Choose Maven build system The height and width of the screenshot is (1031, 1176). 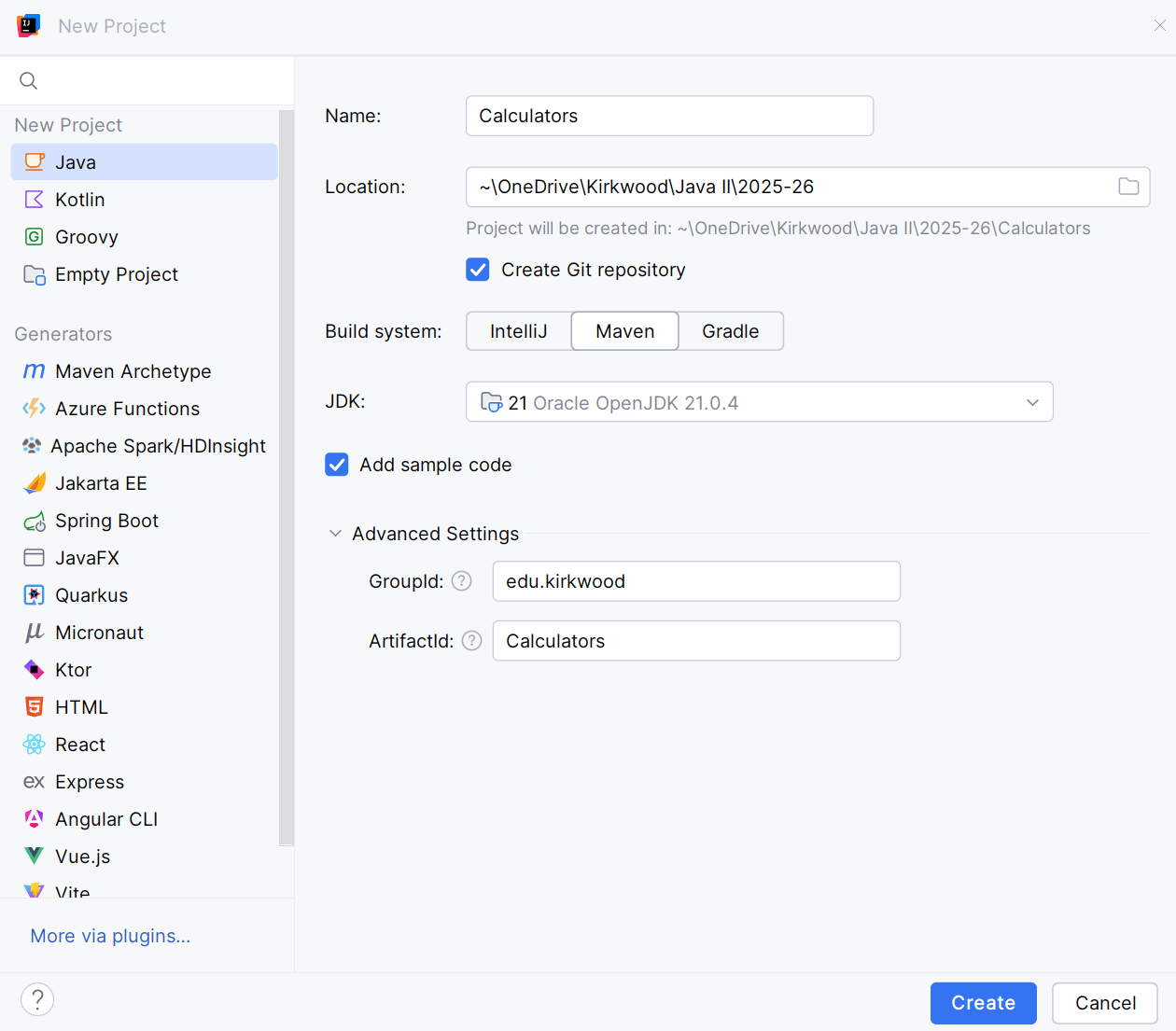point(625,331)
